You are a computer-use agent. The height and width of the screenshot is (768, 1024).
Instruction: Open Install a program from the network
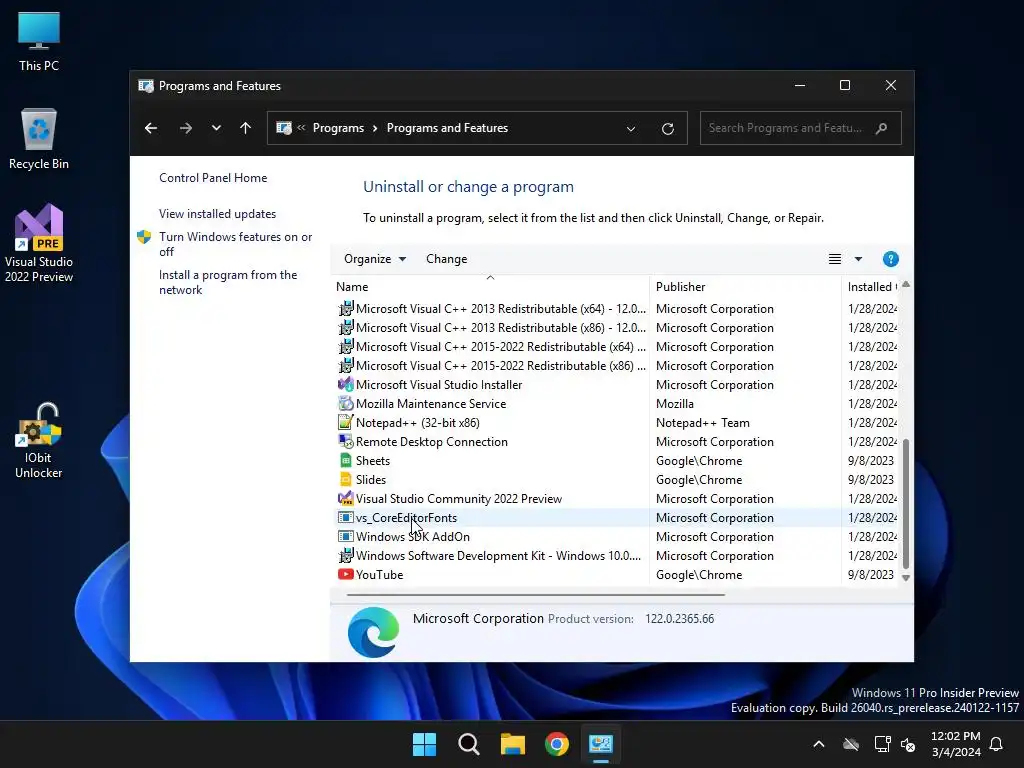(x=228, y=282)
